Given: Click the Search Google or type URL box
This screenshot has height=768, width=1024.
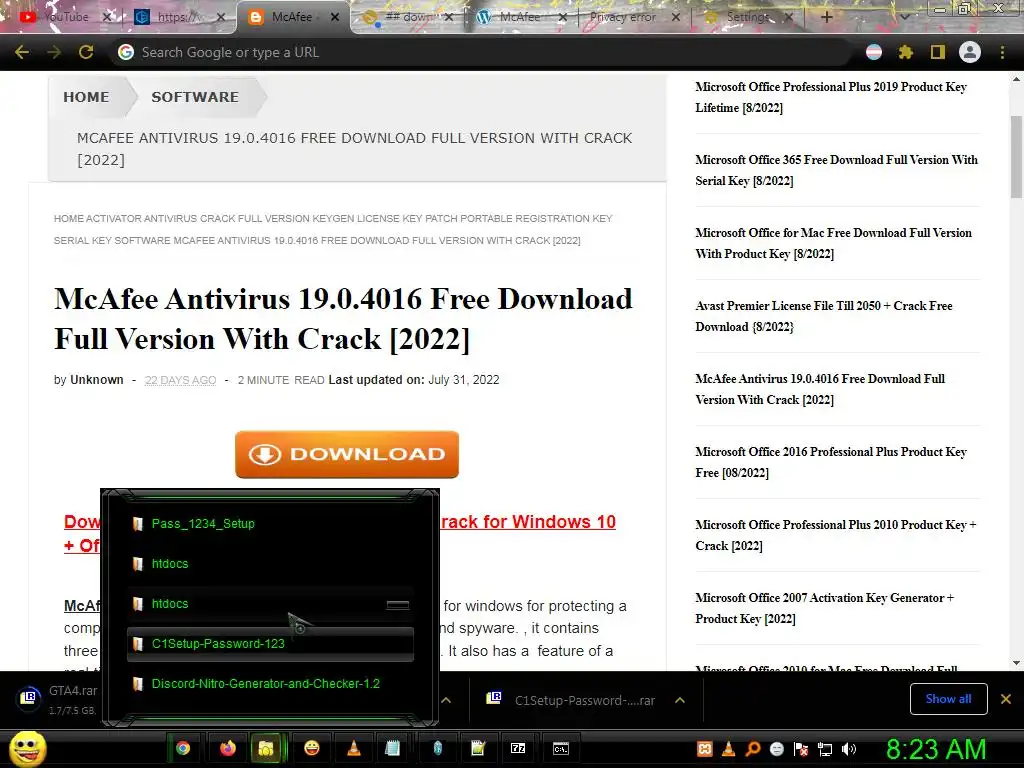Looking at the screenshot, I should click(x=483, y=52).
